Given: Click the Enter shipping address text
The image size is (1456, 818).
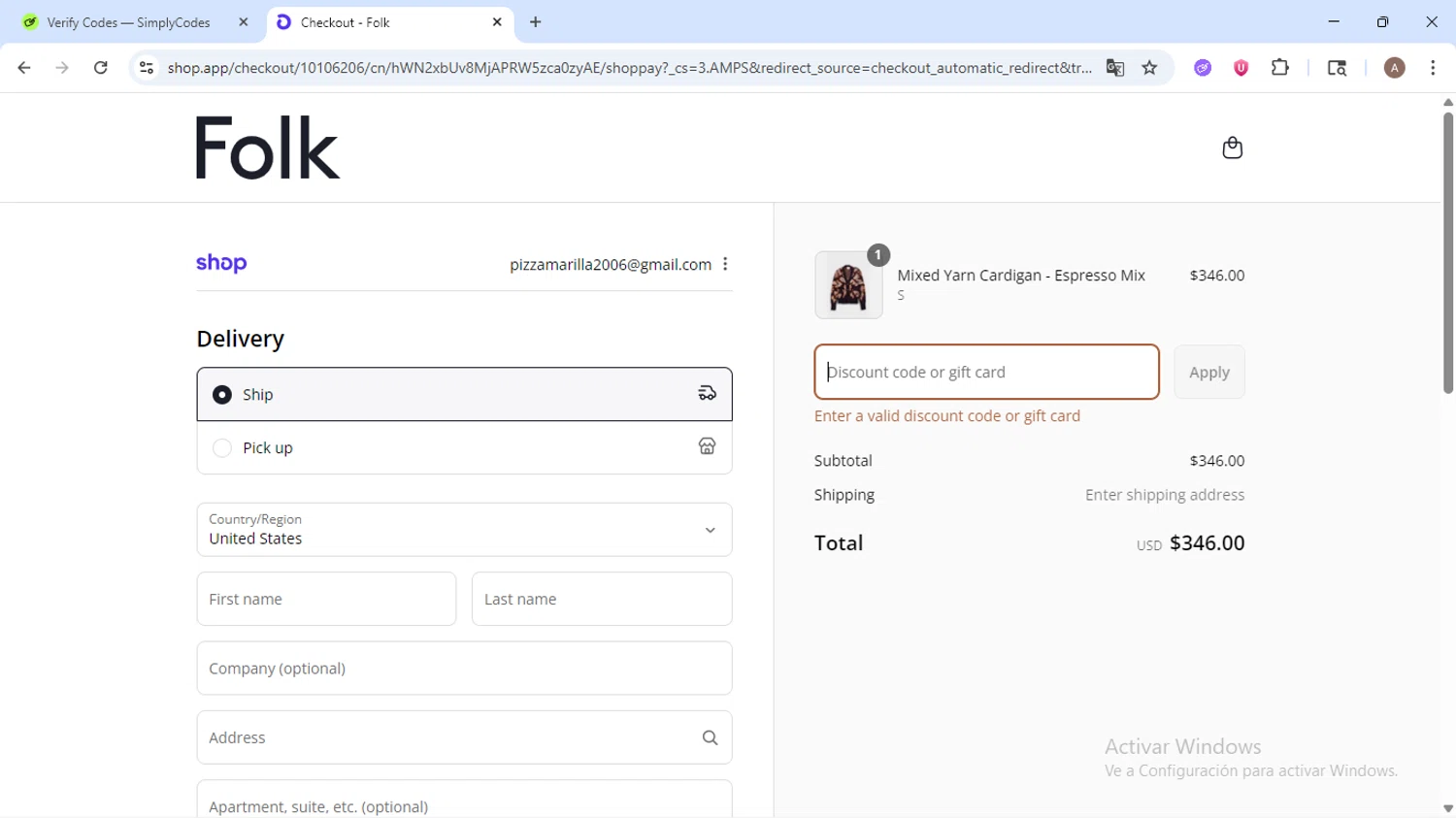Looking at the screenshot, I should [x=1165, y=495].
